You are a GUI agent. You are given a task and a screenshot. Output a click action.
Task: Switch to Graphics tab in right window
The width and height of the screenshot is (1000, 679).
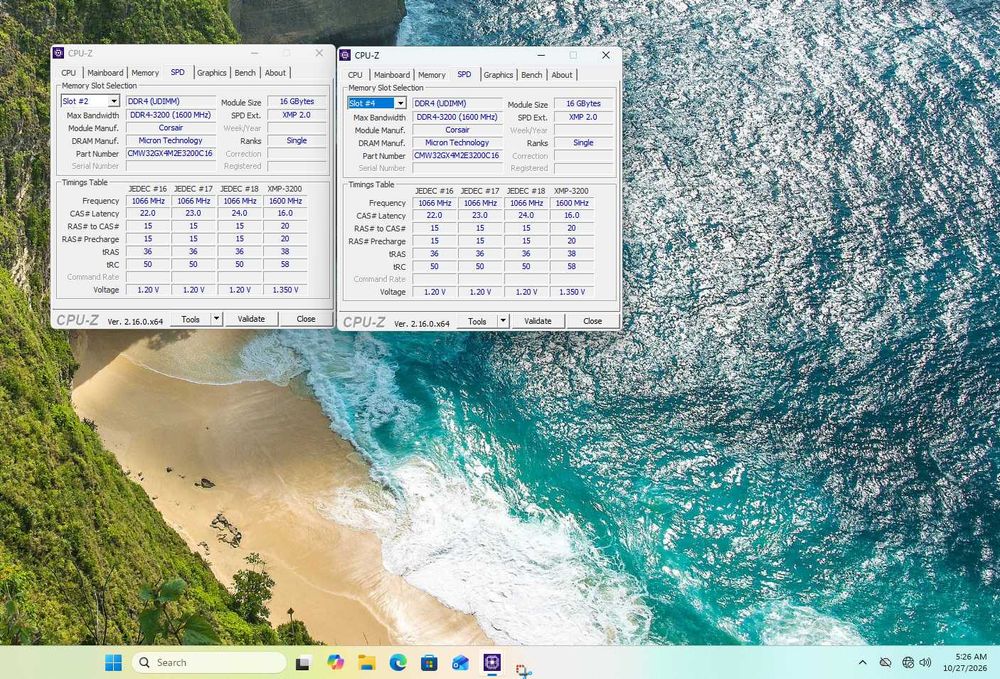click(498, 75)
